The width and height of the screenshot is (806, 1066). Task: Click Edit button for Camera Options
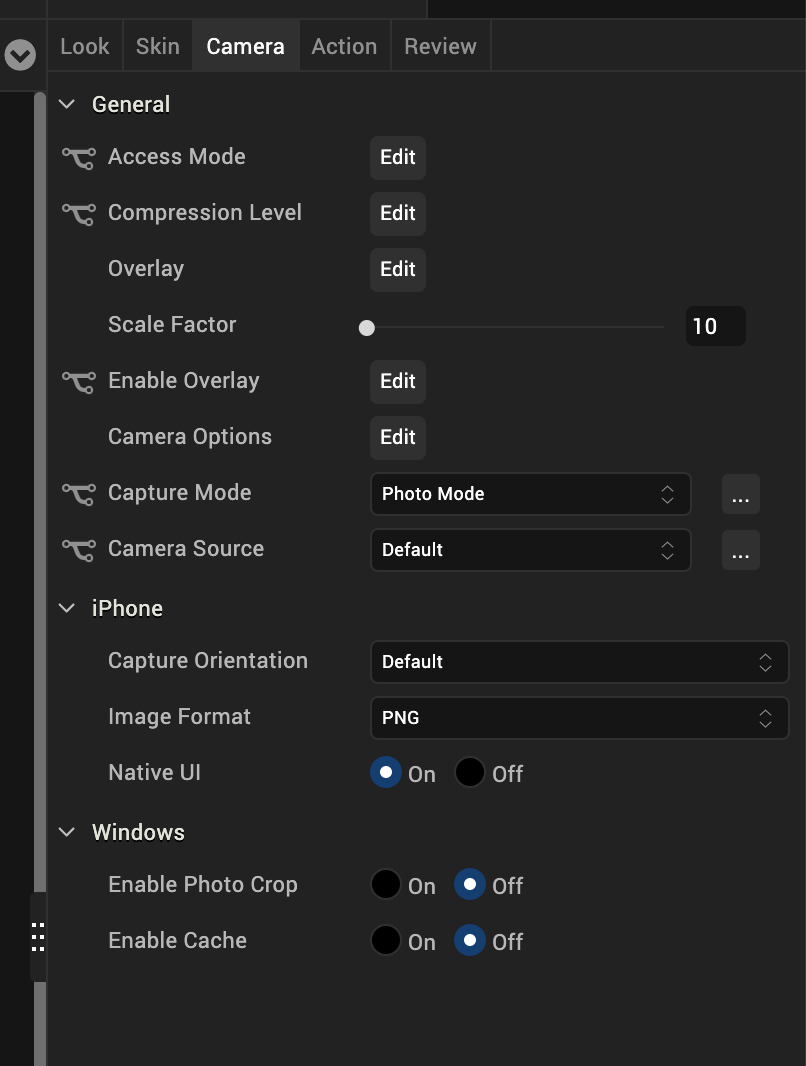[x=397, y=438]
